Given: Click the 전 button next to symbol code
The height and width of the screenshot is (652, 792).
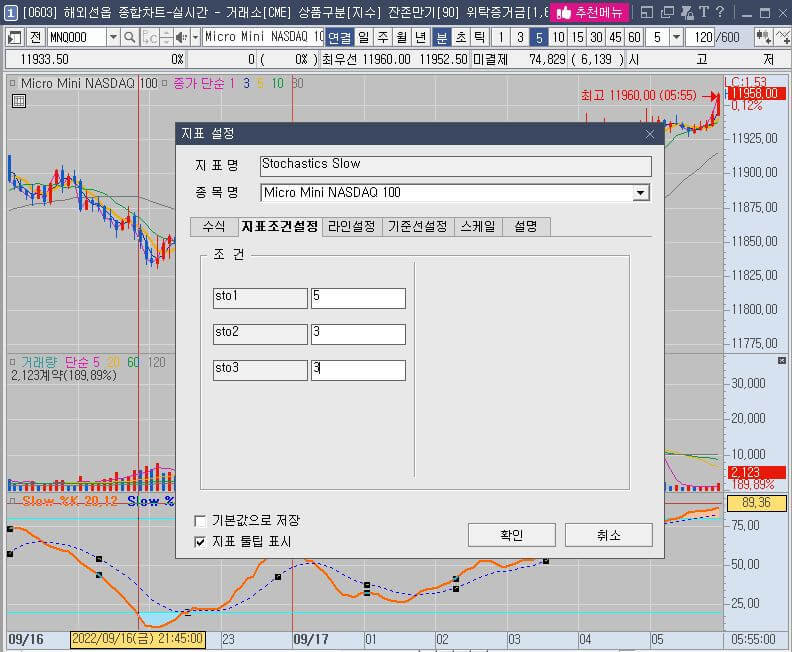Looking at the screenshot, I should [x=35, y=37].
